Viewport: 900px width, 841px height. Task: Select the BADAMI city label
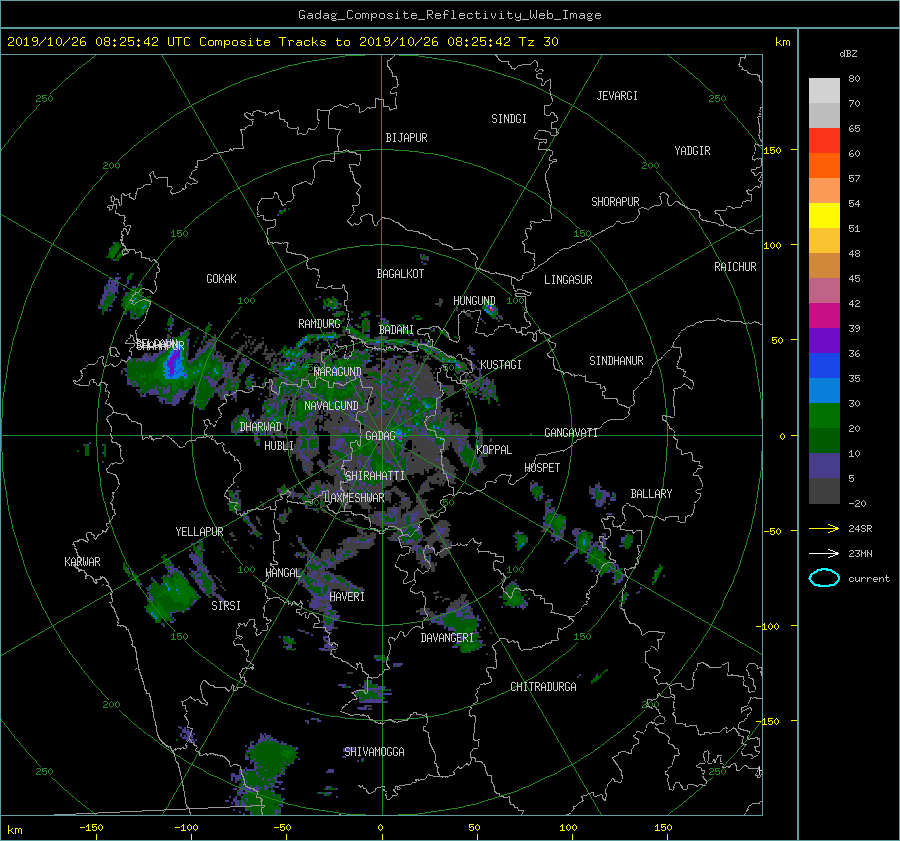click(x=396, y=330)
